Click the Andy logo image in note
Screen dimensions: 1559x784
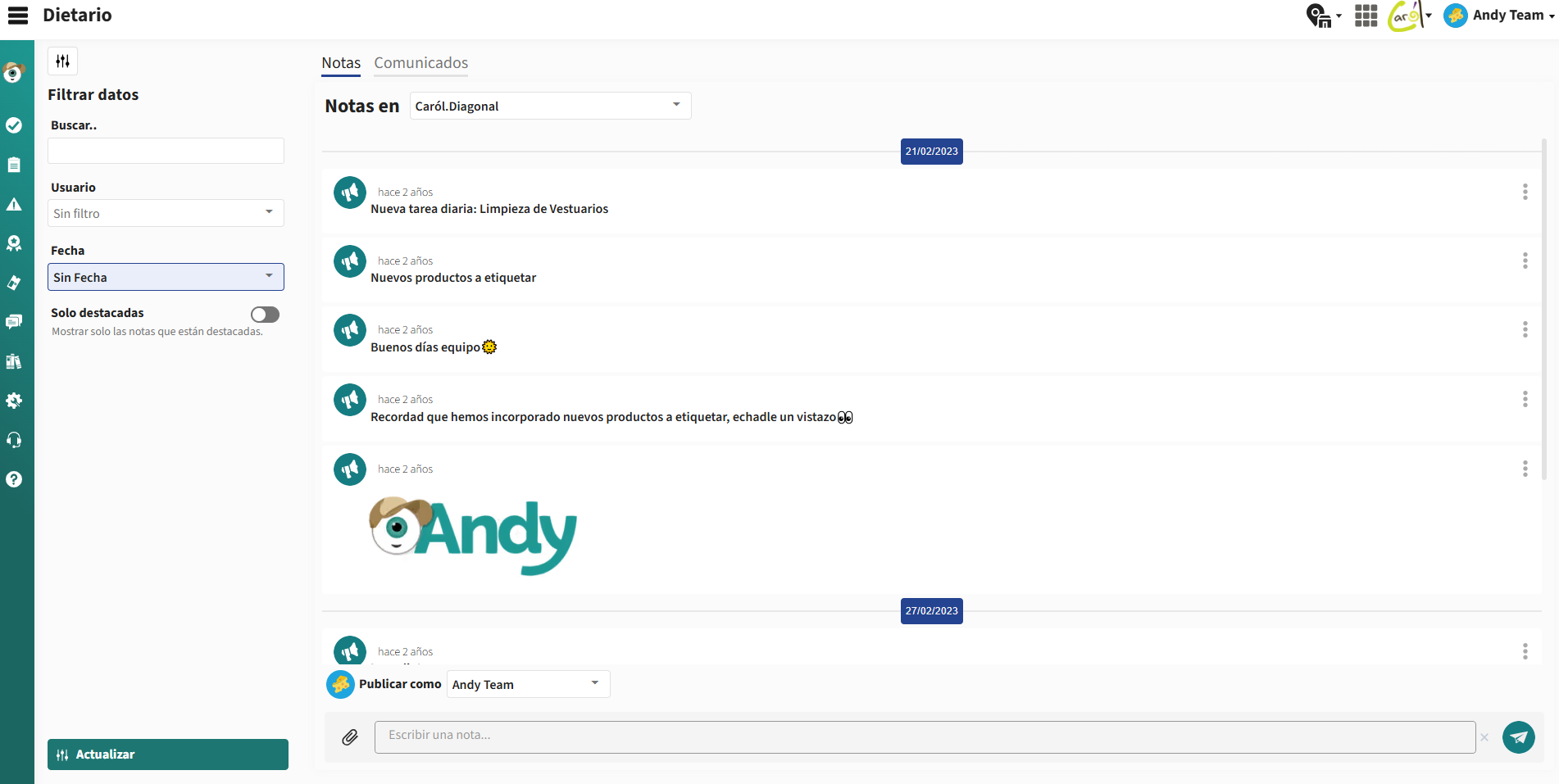[x=474, y=537]
